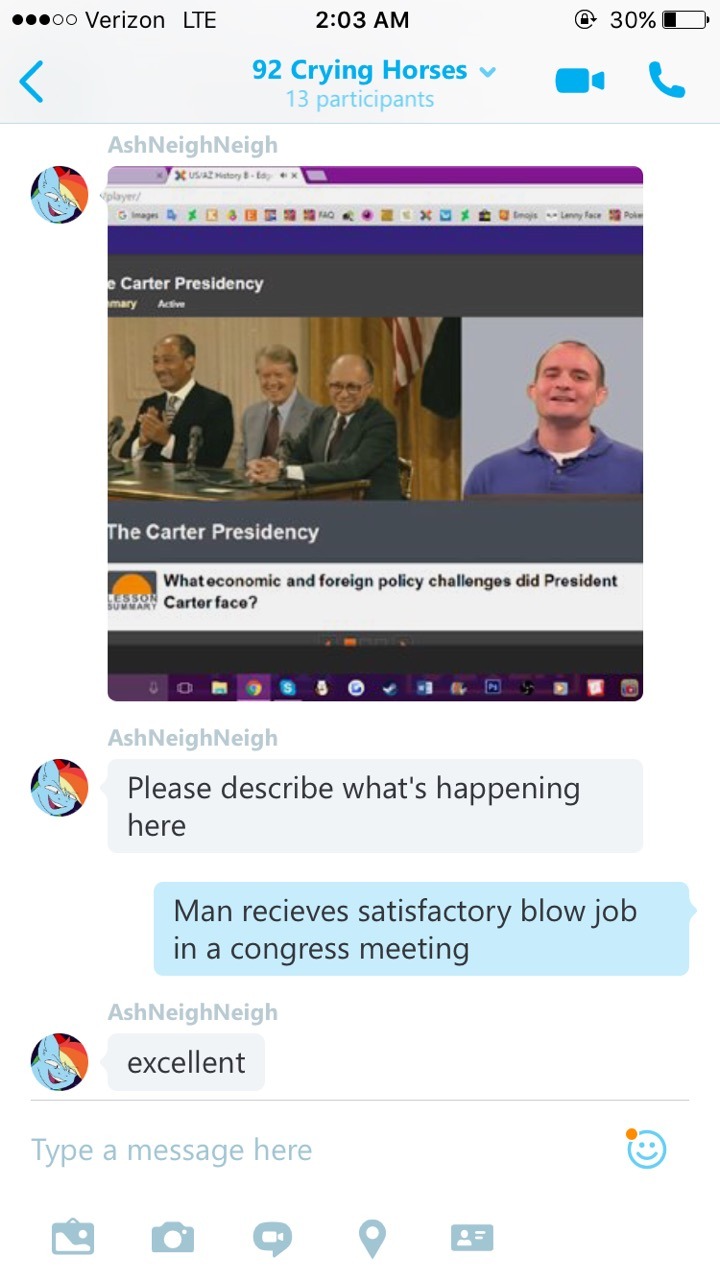The image size is (720, 1280).
Task: Open the photo gallery attachment icon
Action: pos(73,1238)
